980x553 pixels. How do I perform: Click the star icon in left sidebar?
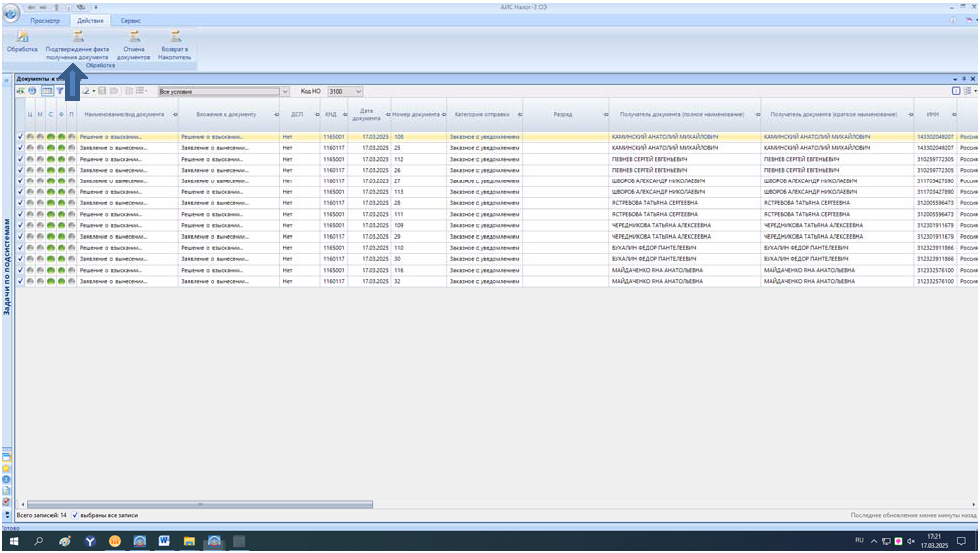coord(6,467)
